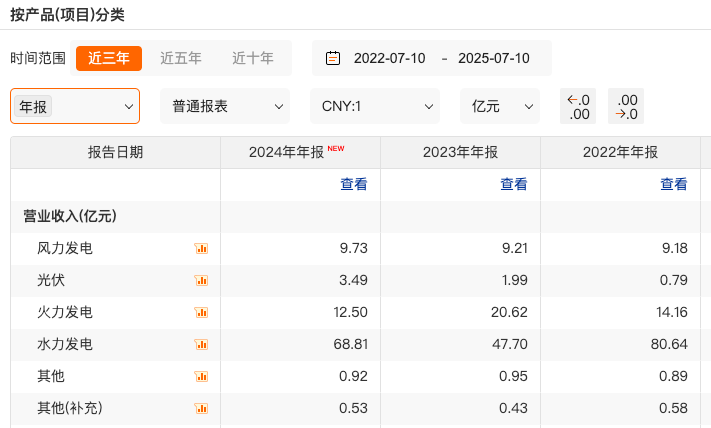Expand the CNY:1 currency dropdown

coord(375,106)
